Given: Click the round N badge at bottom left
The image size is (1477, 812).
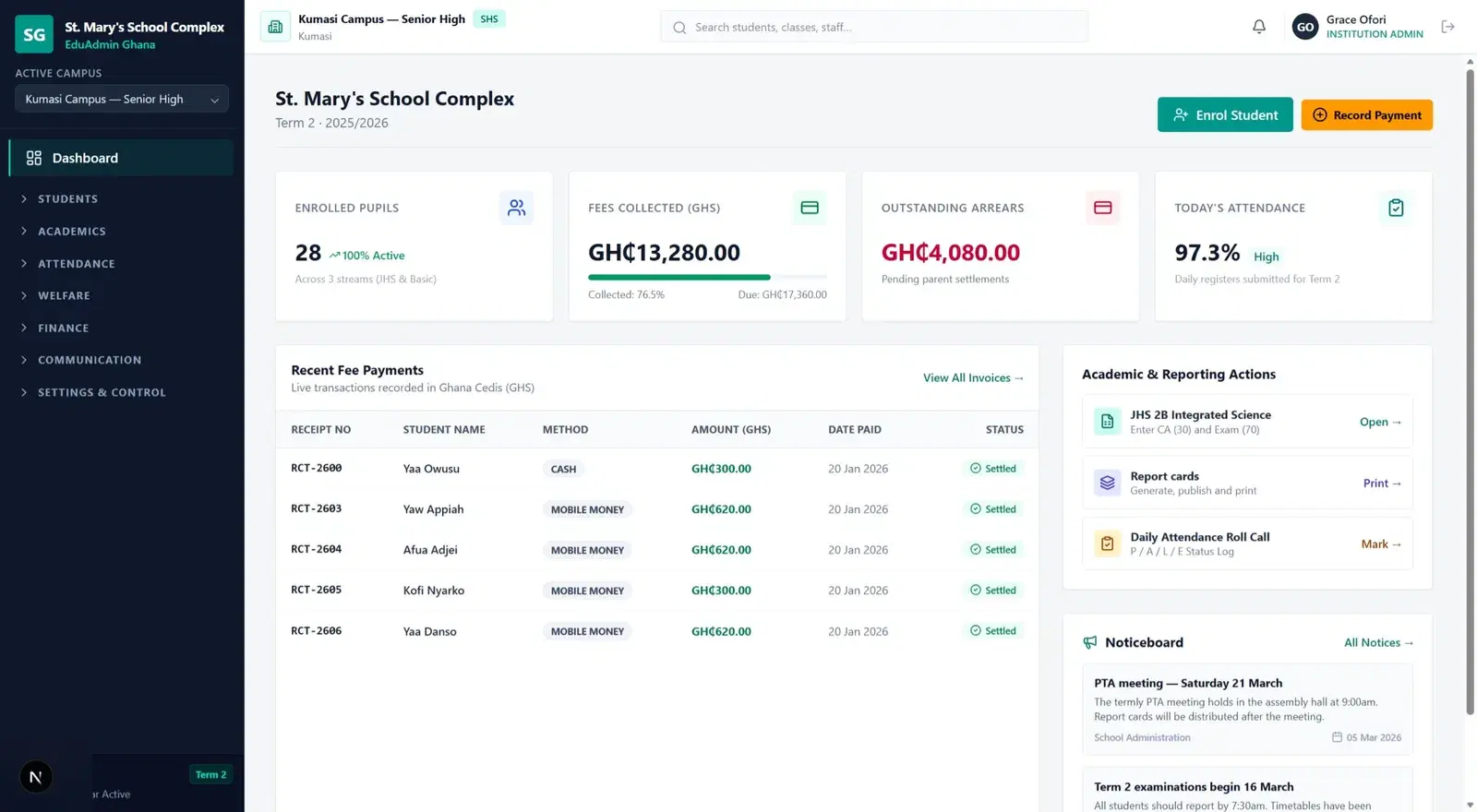Looking at the screenshot, I should tap(36, 777).
